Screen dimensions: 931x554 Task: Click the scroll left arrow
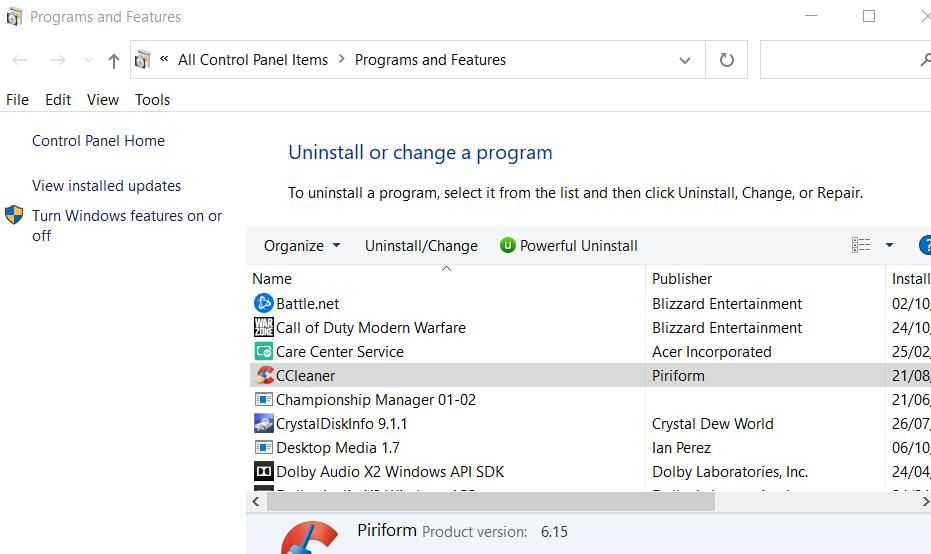click(256, 502)
